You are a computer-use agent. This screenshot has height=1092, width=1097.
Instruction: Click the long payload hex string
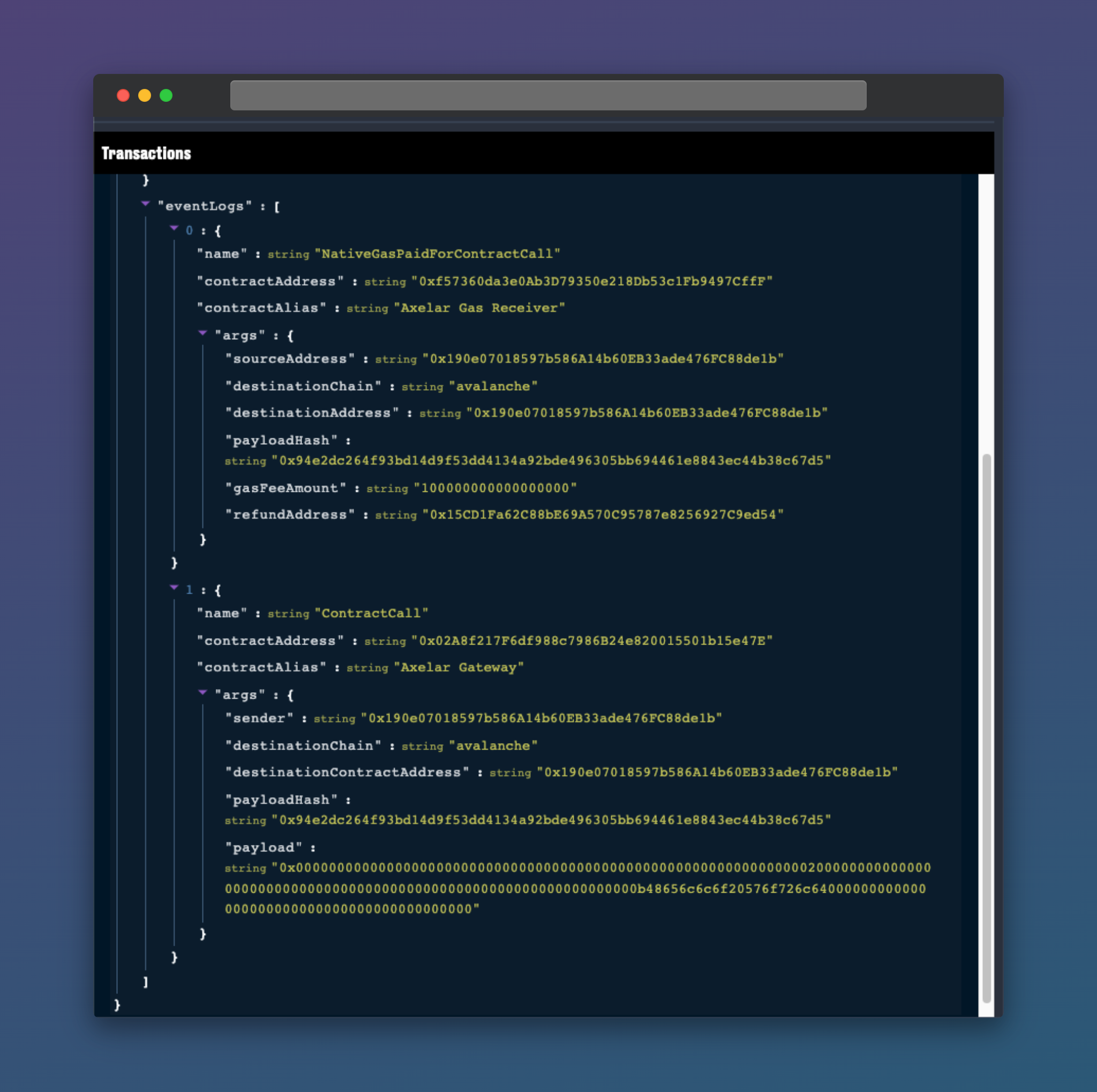(576, 889)
